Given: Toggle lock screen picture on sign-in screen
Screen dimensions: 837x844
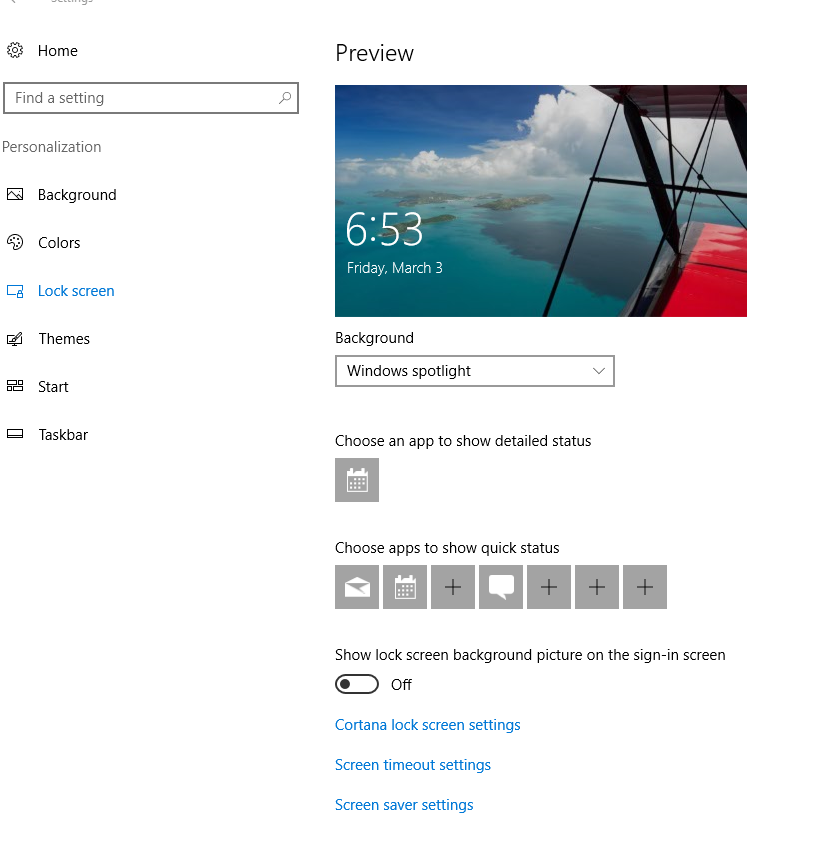Looking at the screenshot, I should pos(357,684).
